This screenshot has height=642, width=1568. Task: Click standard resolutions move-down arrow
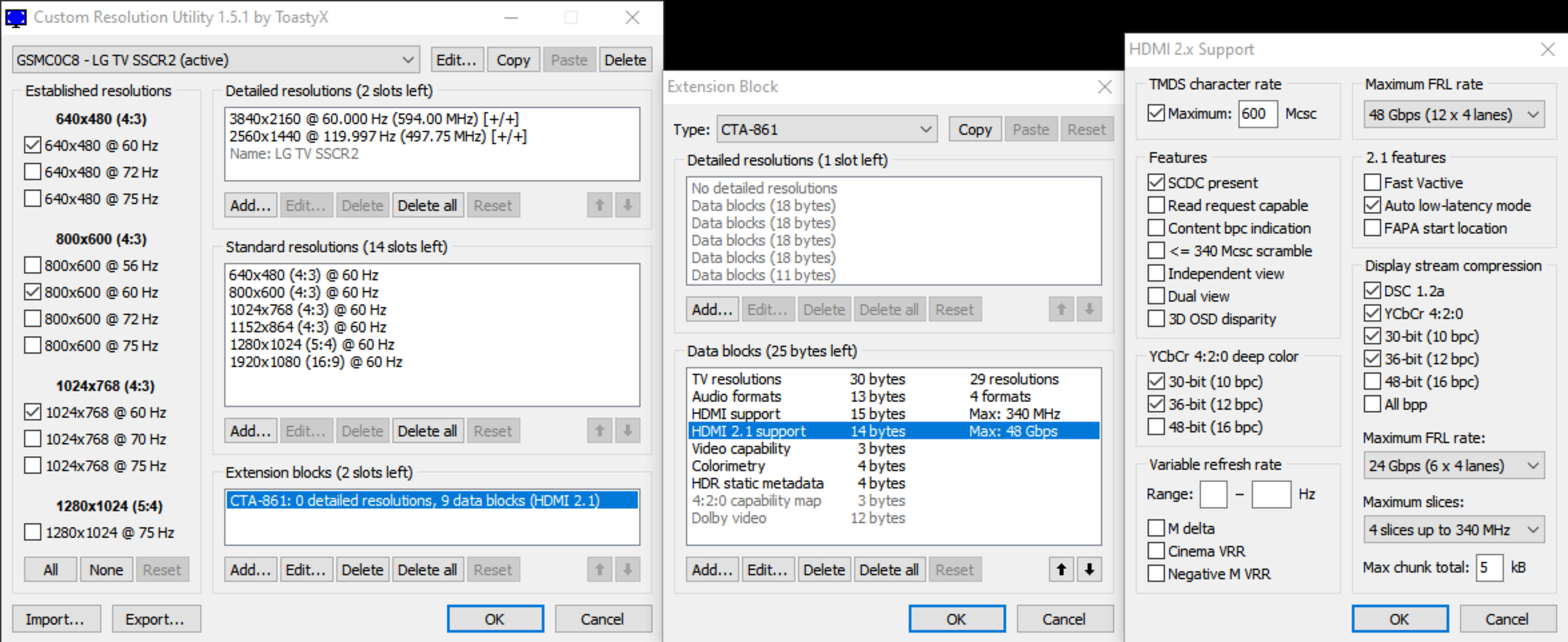click(x=627, y=431)
